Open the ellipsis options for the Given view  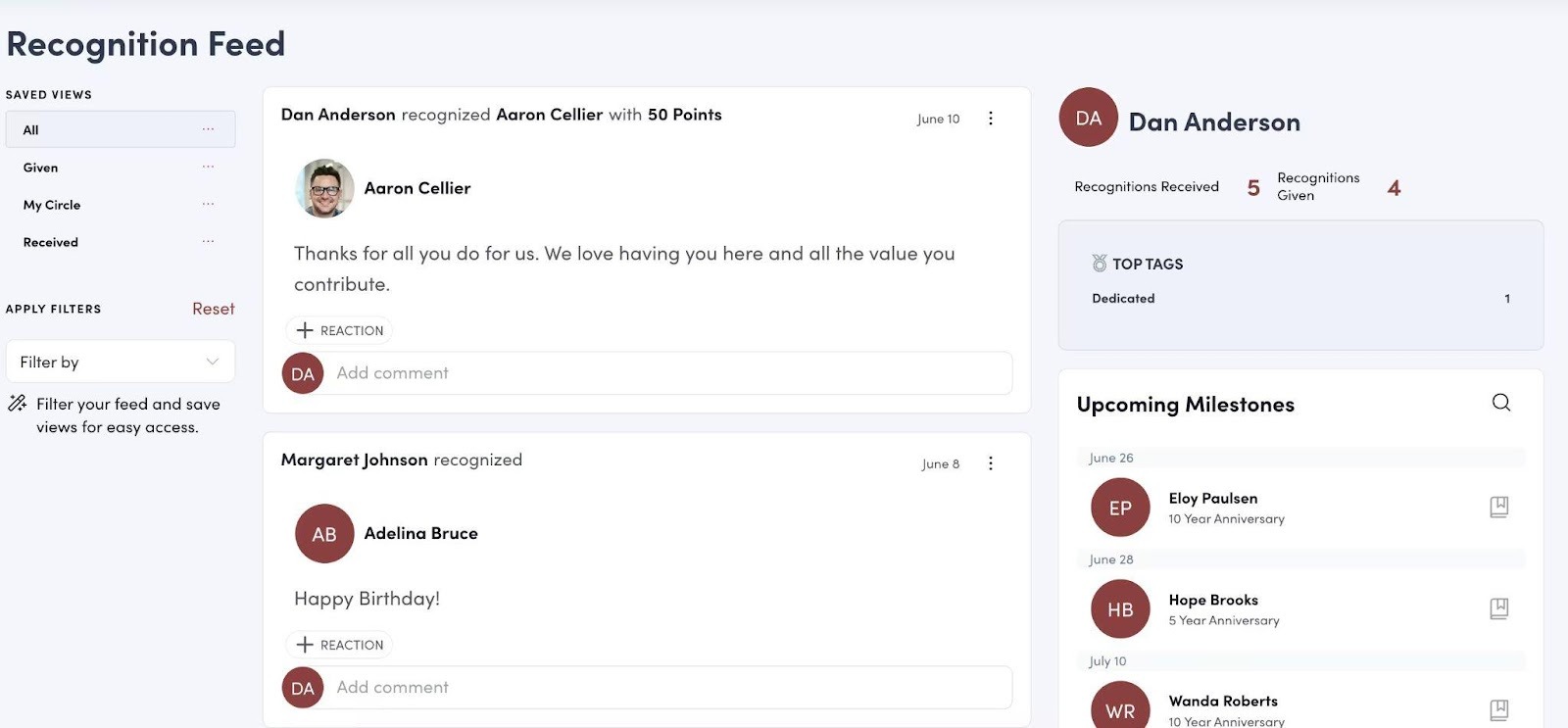(x=208, y=168)
